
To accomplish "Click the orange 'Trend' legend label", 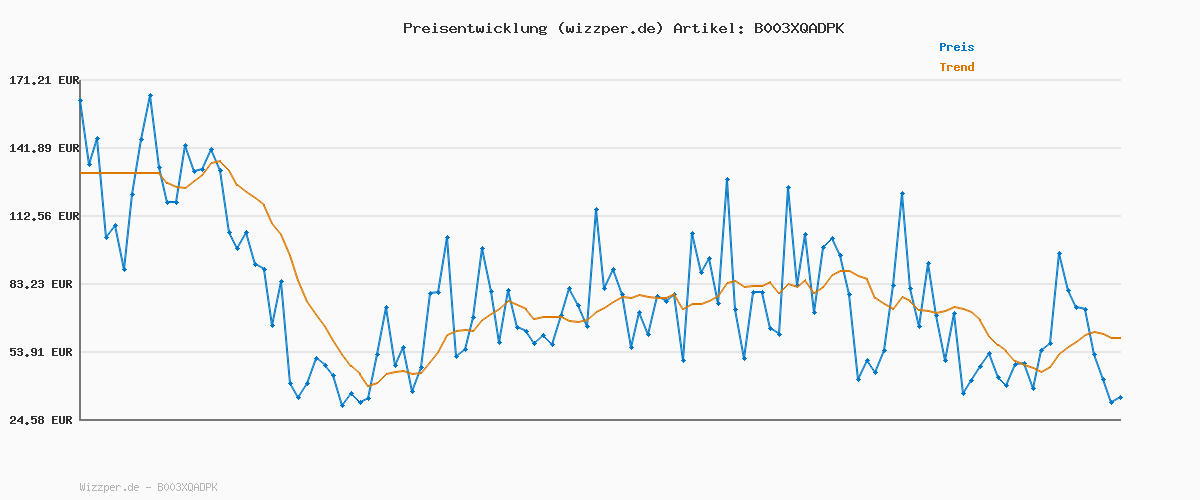I will [x=956, y=67].
